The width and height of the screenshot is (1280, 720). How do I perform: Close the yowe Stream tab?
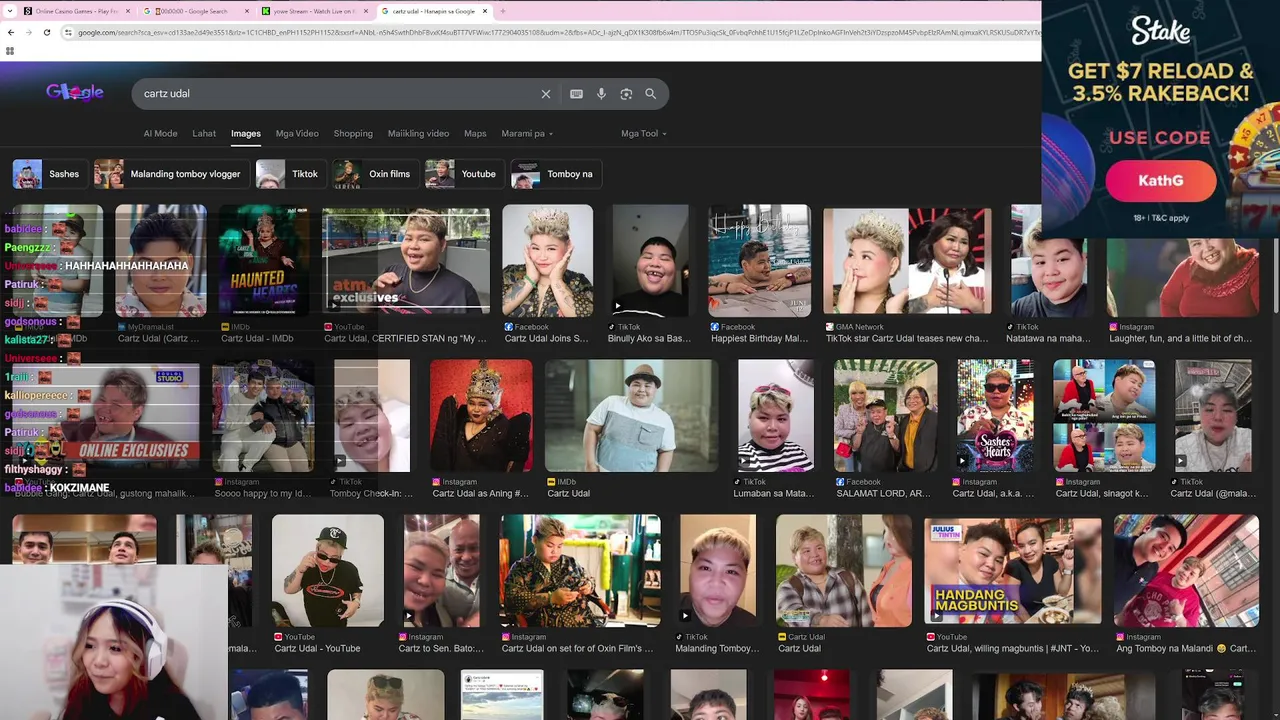[366, 11]
